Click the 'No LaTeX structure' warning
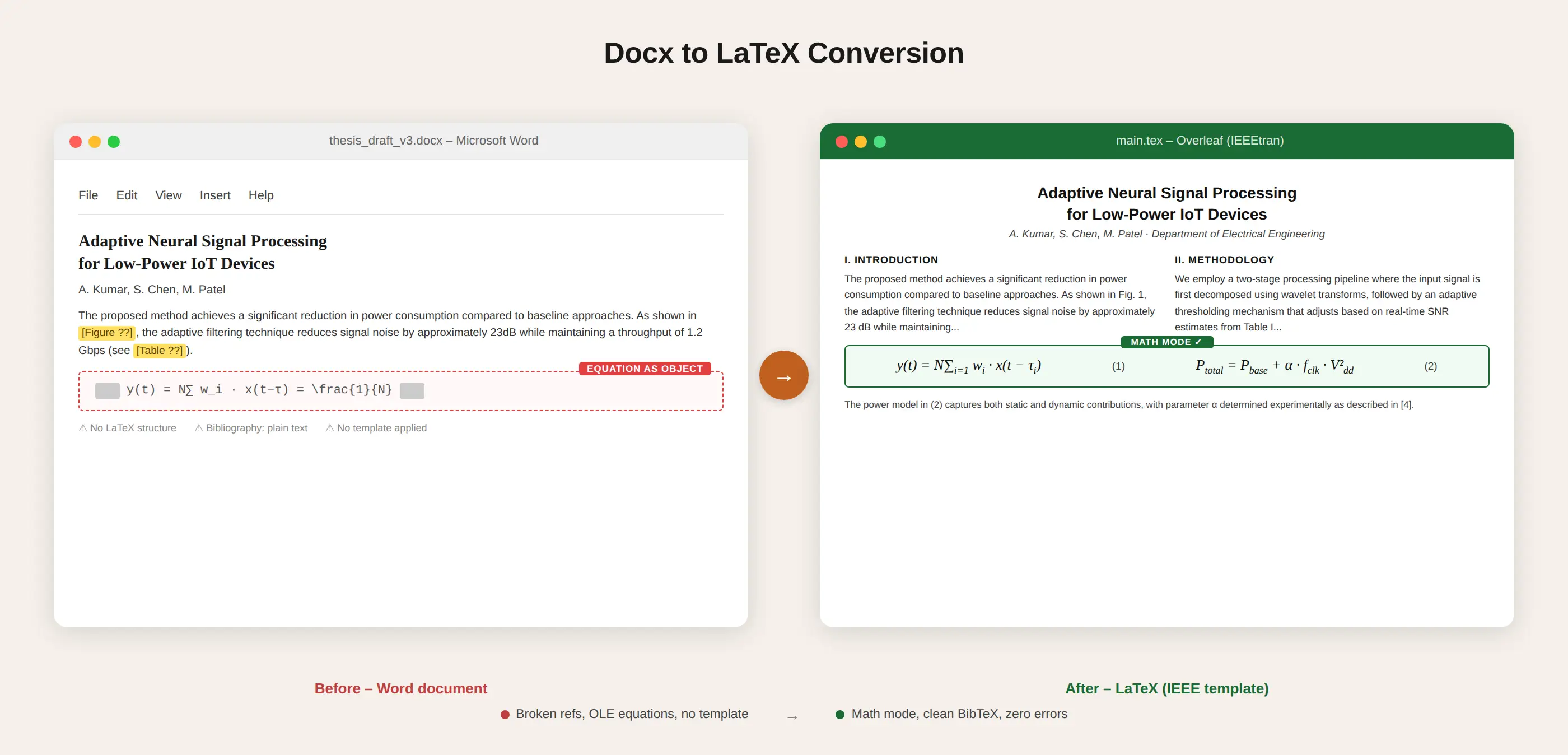Image resolution: width=1568 pixels, height=755 pixels. click(x=127, y=428)
